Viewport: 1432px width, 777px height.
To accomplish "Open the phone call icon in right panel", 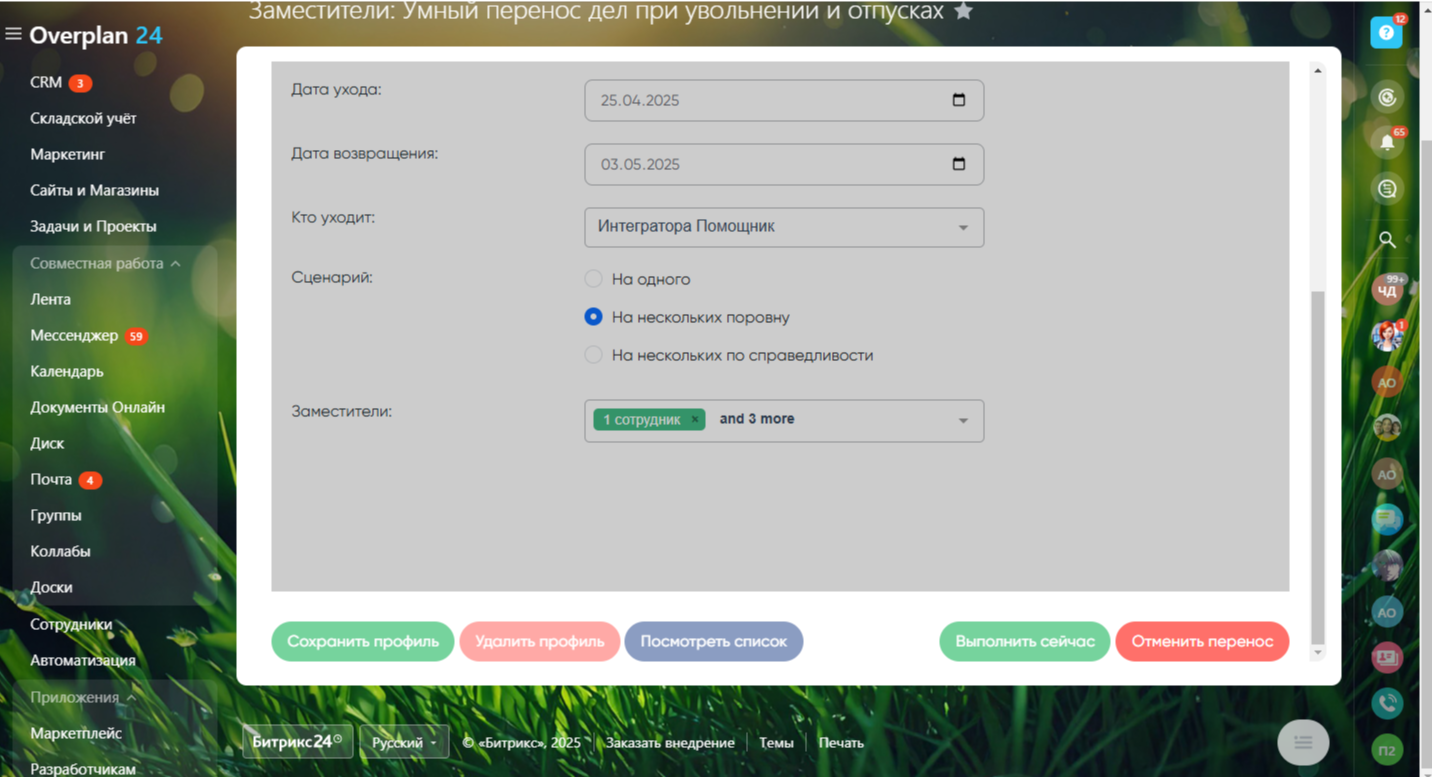I will (x=1387, y=703).
